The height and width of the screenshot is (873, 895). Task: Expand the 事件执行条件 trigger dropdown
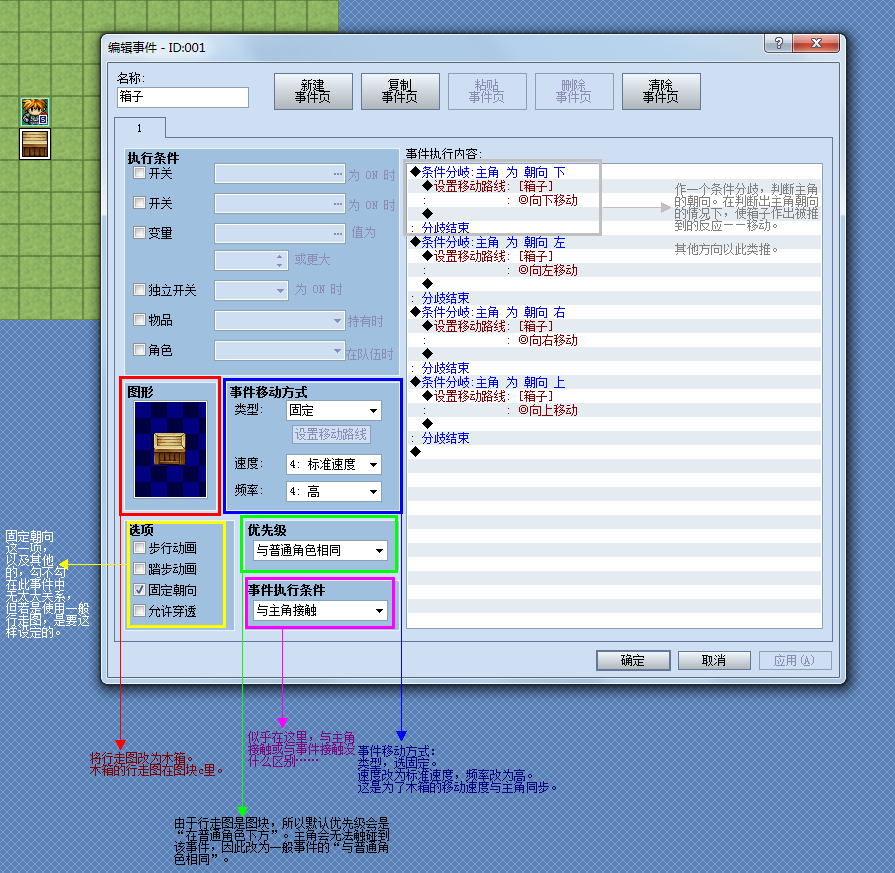coord(320,610)
